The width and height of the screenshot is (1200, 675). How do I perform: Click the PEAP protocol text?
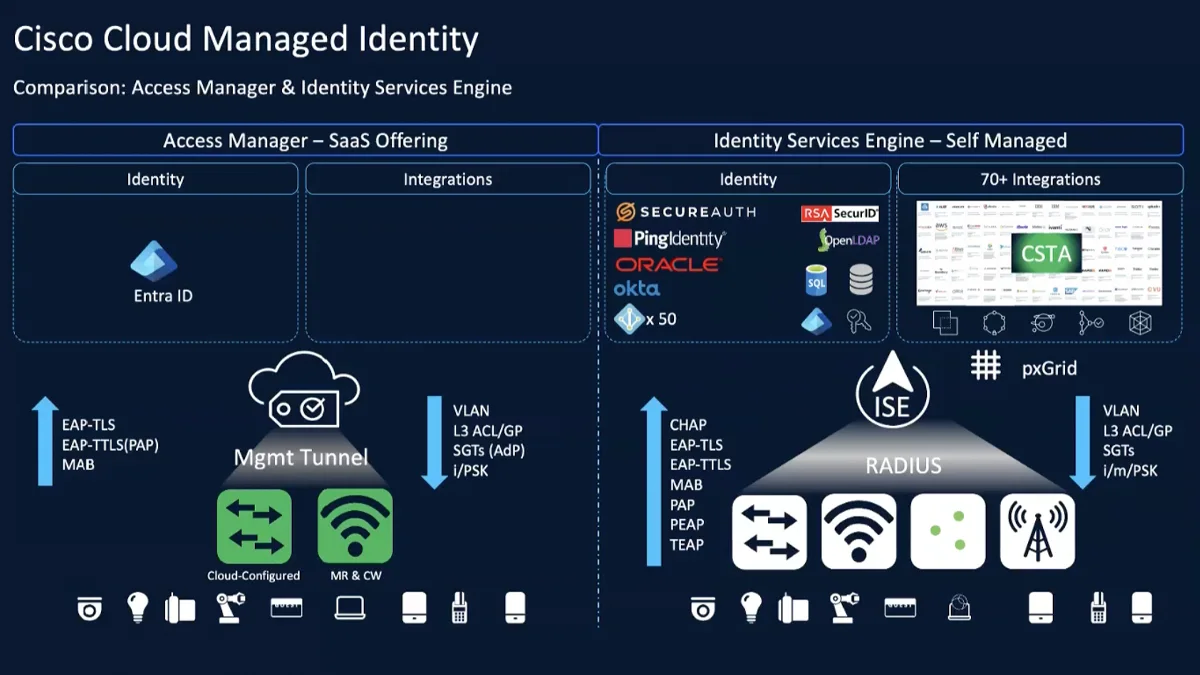point(687,524)
